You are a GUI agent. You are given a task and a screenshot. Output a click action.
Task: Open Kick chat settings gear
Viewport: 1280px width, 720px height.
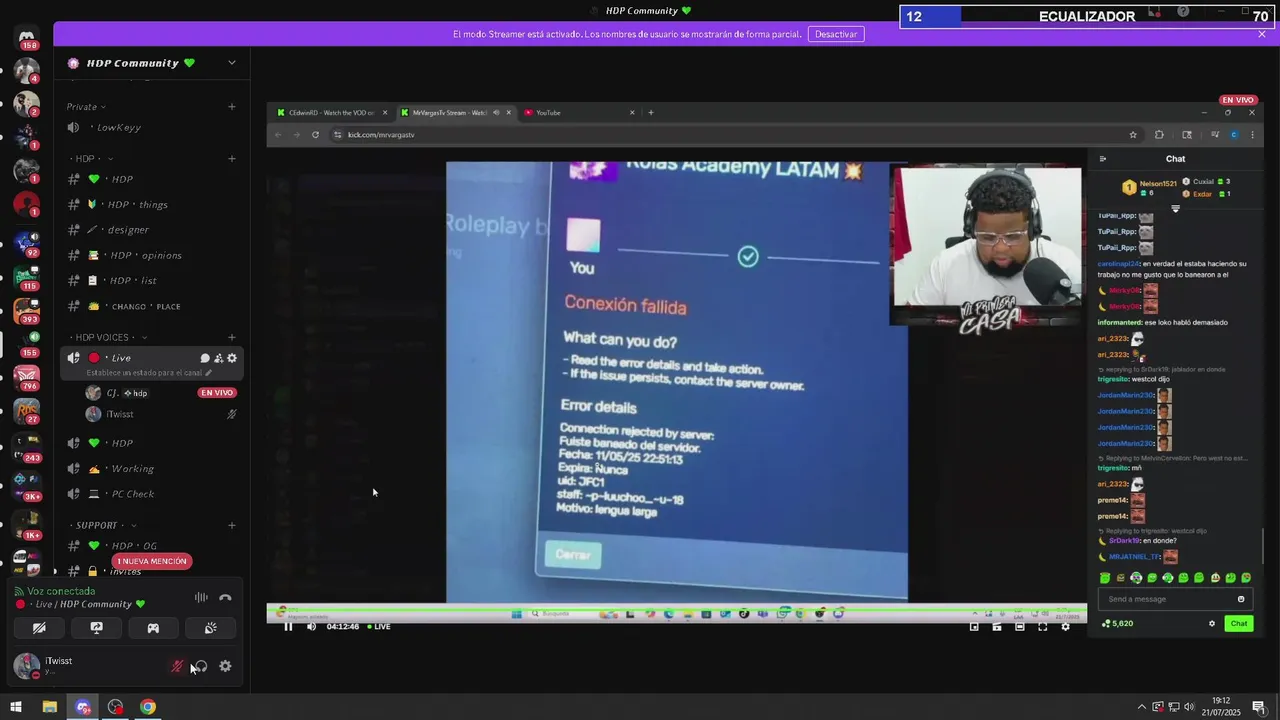1212,624
